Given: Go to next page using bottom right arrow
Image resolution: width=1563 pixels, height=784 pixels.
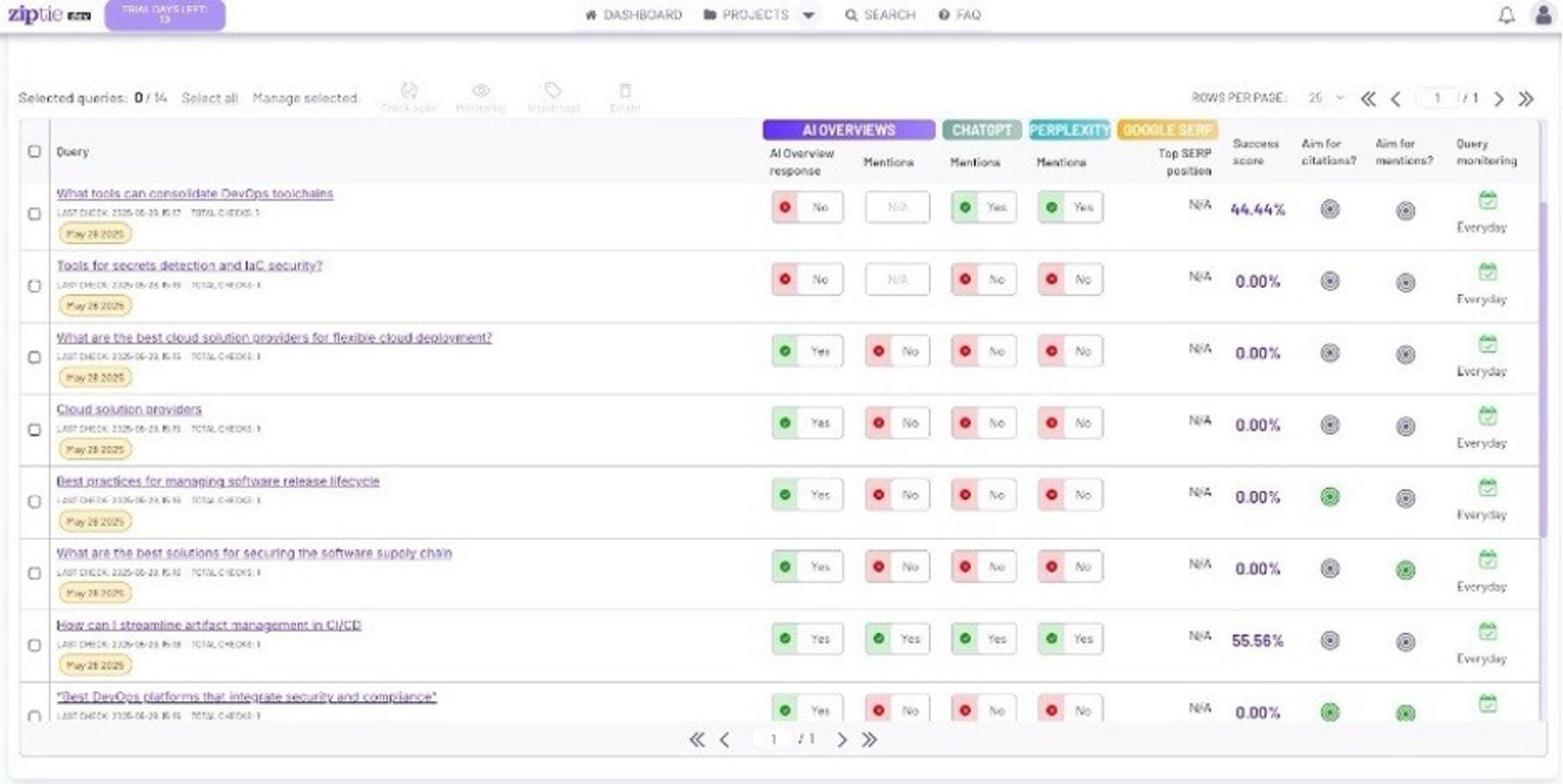Looking at the screenshot, I should point(842,740).
